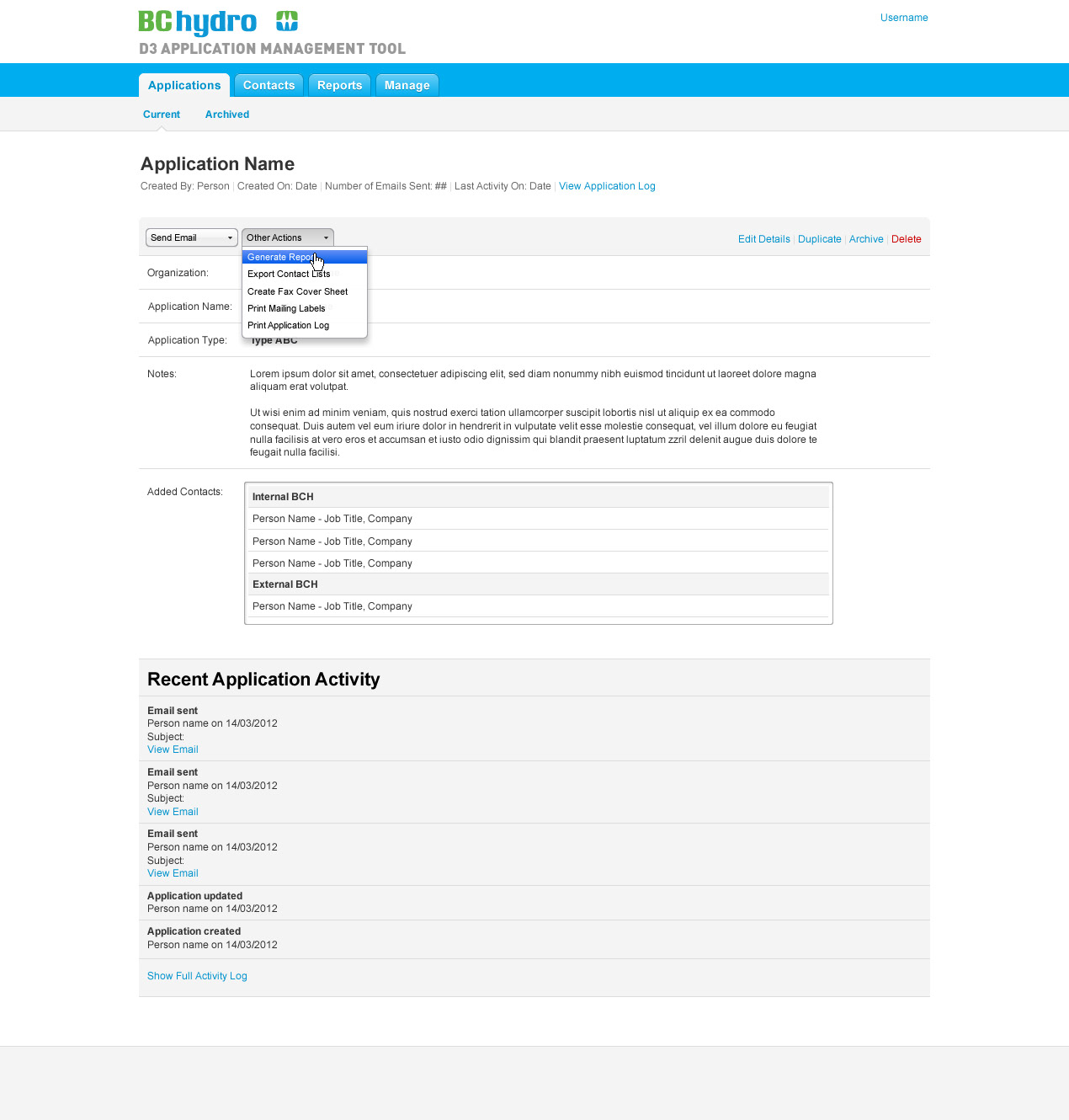Click the Application updated activity entry
1069x1120 pixels.
click(534, 903)
